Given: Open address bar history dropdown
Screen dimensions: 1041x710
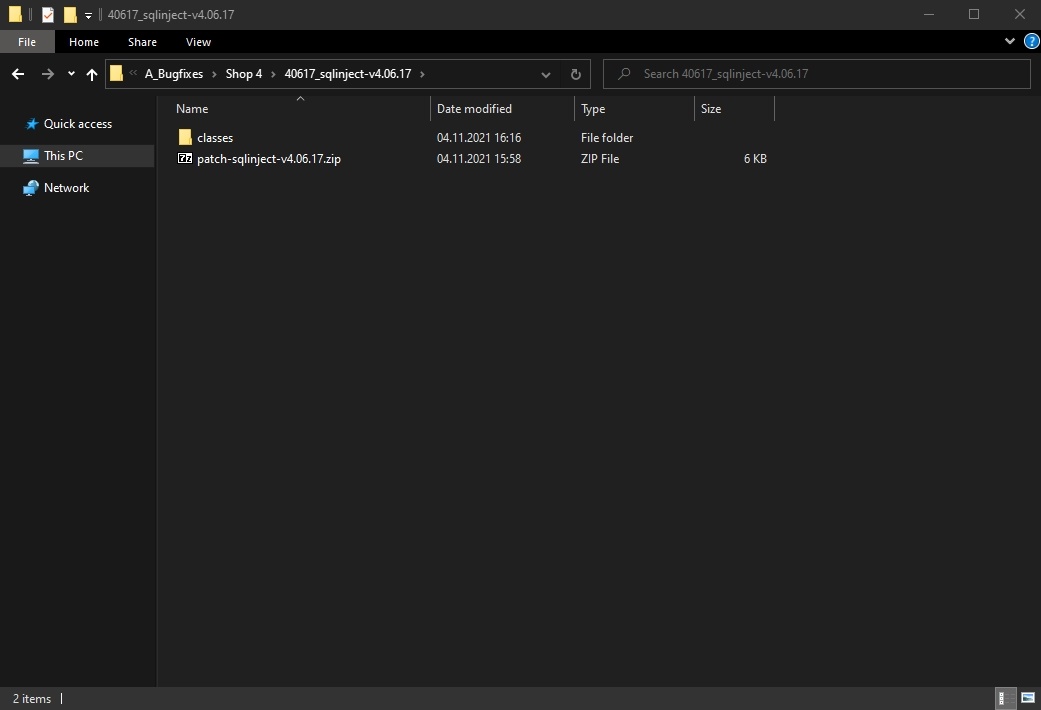Looking at the screenshot, I should (x=545, y=74).
